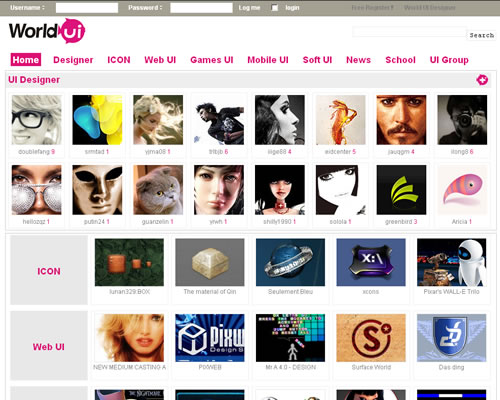
Task: Open the Games UI menu item
Action: 212,60
